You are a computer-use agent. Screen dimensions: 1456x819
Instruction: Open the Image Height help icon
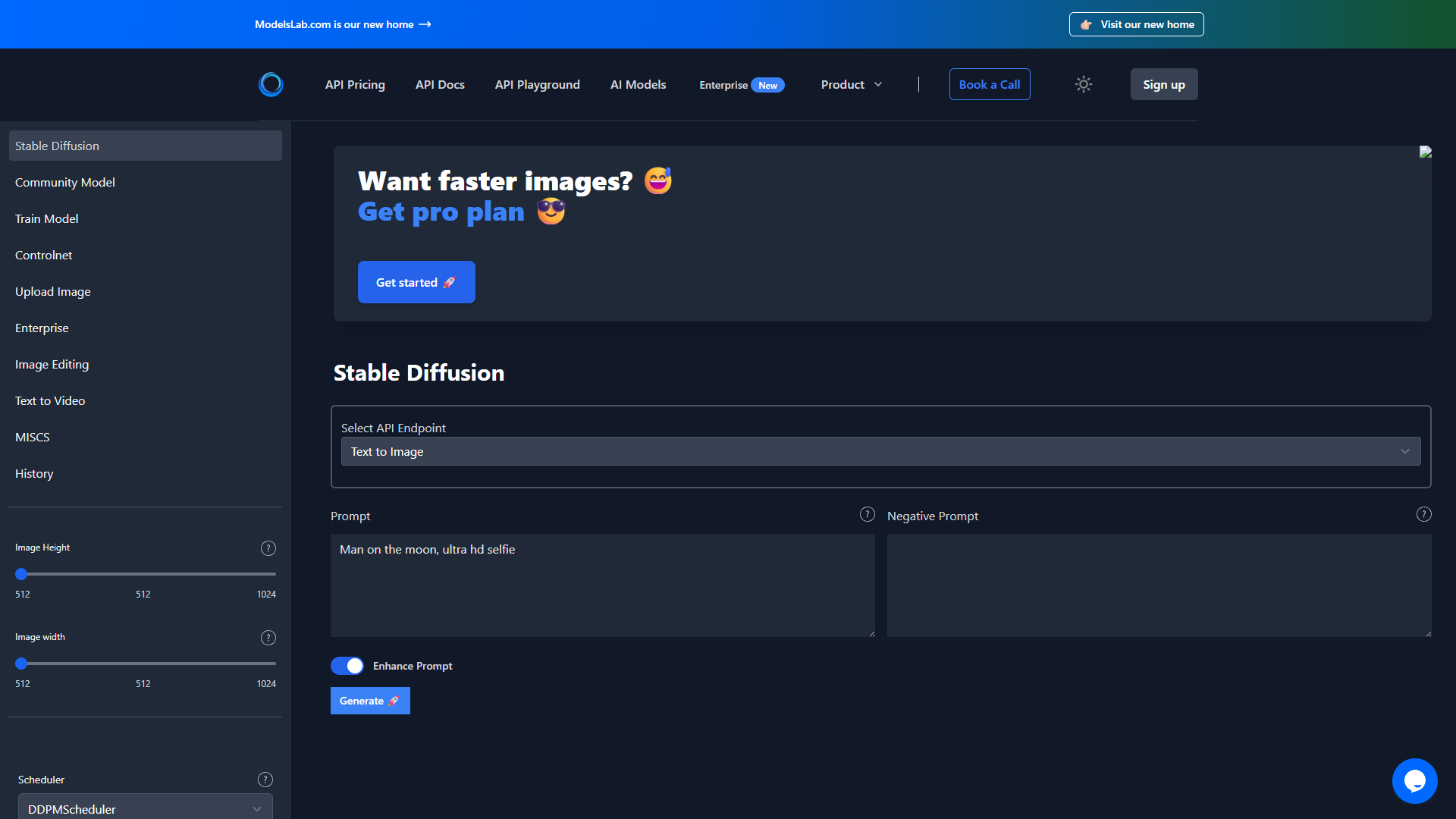pyautogui.click(x=268, y=548)
